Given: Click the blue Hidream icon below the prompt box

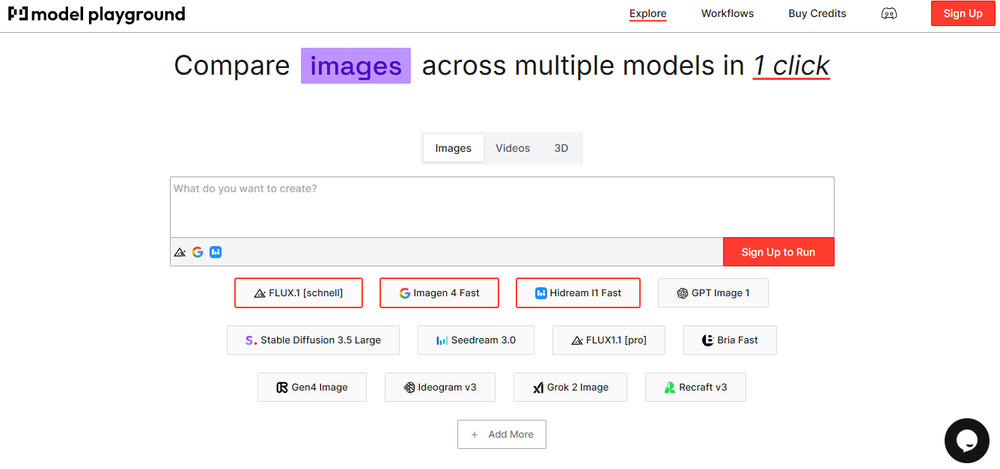Looking at the screenshot, I should (215, 252).
